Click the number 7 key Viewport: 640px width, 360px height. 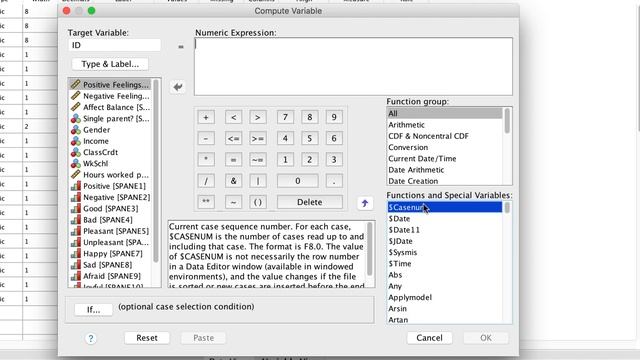coord(285,118)
